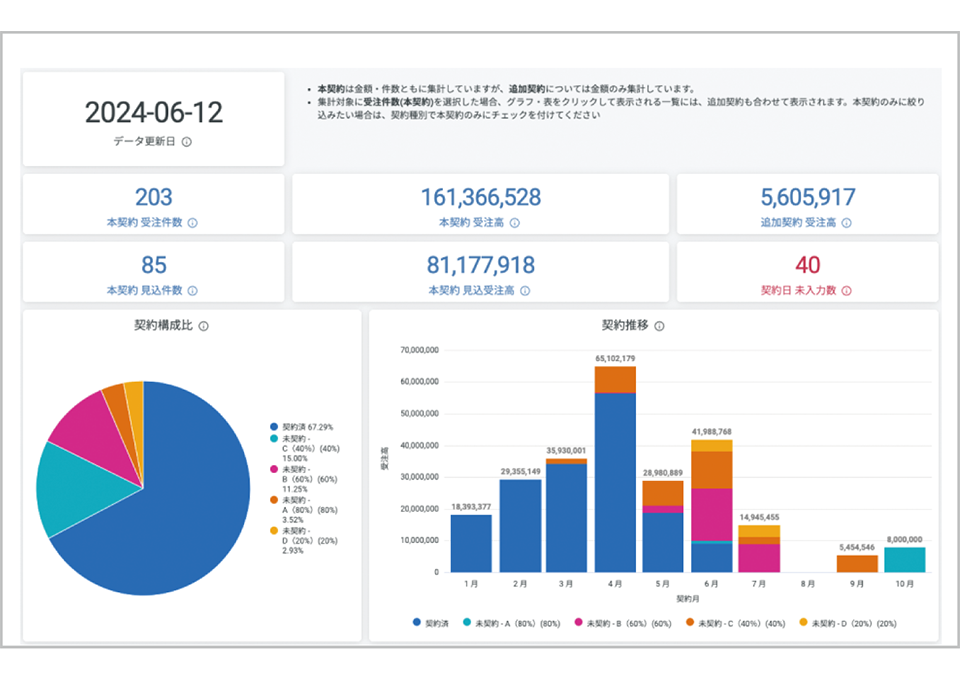Click the red info icon beside 契約日 未入力数
The width and height of the screenshot is (960, 680).
pyautogui.click(x=846, y=291)
